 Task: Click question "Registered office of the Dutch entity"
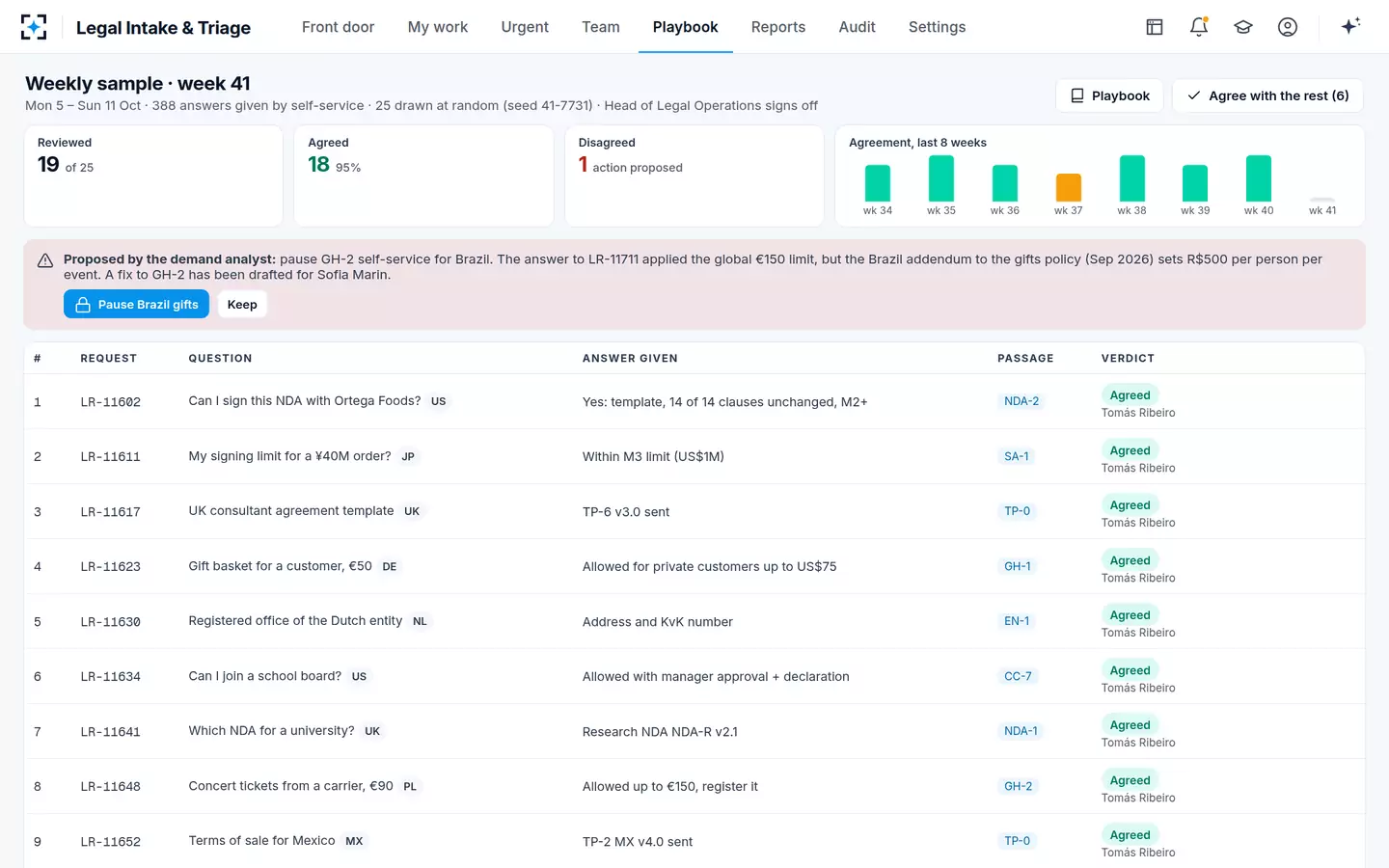pos(295,621)
